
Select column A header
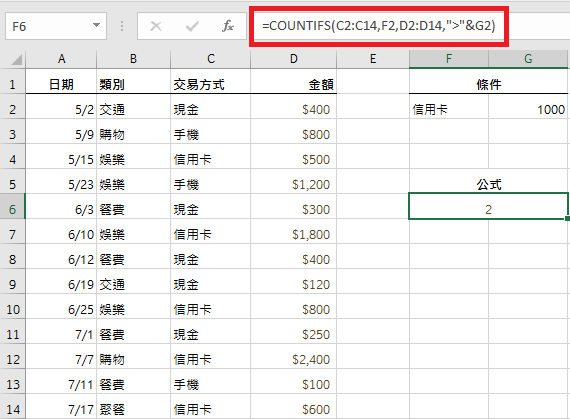61,59
